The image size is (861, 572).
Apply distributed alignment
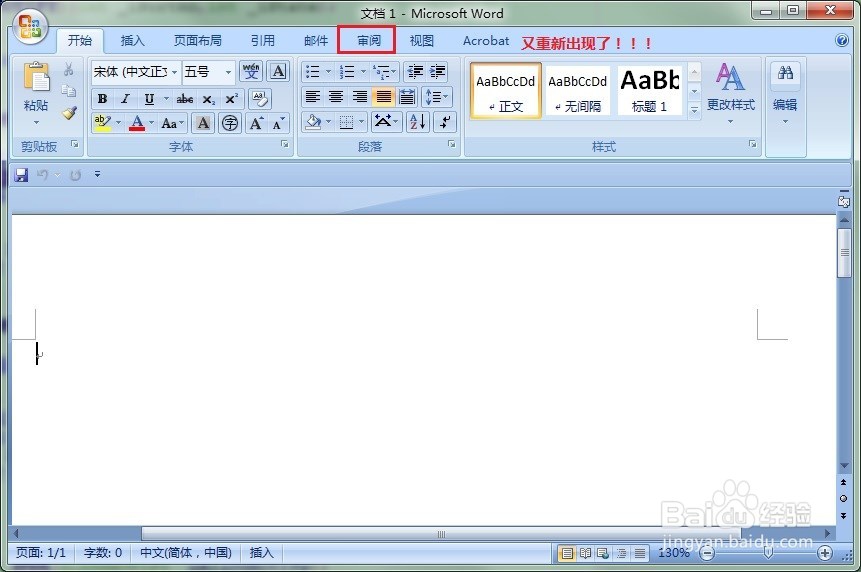(x=407, y=97)
